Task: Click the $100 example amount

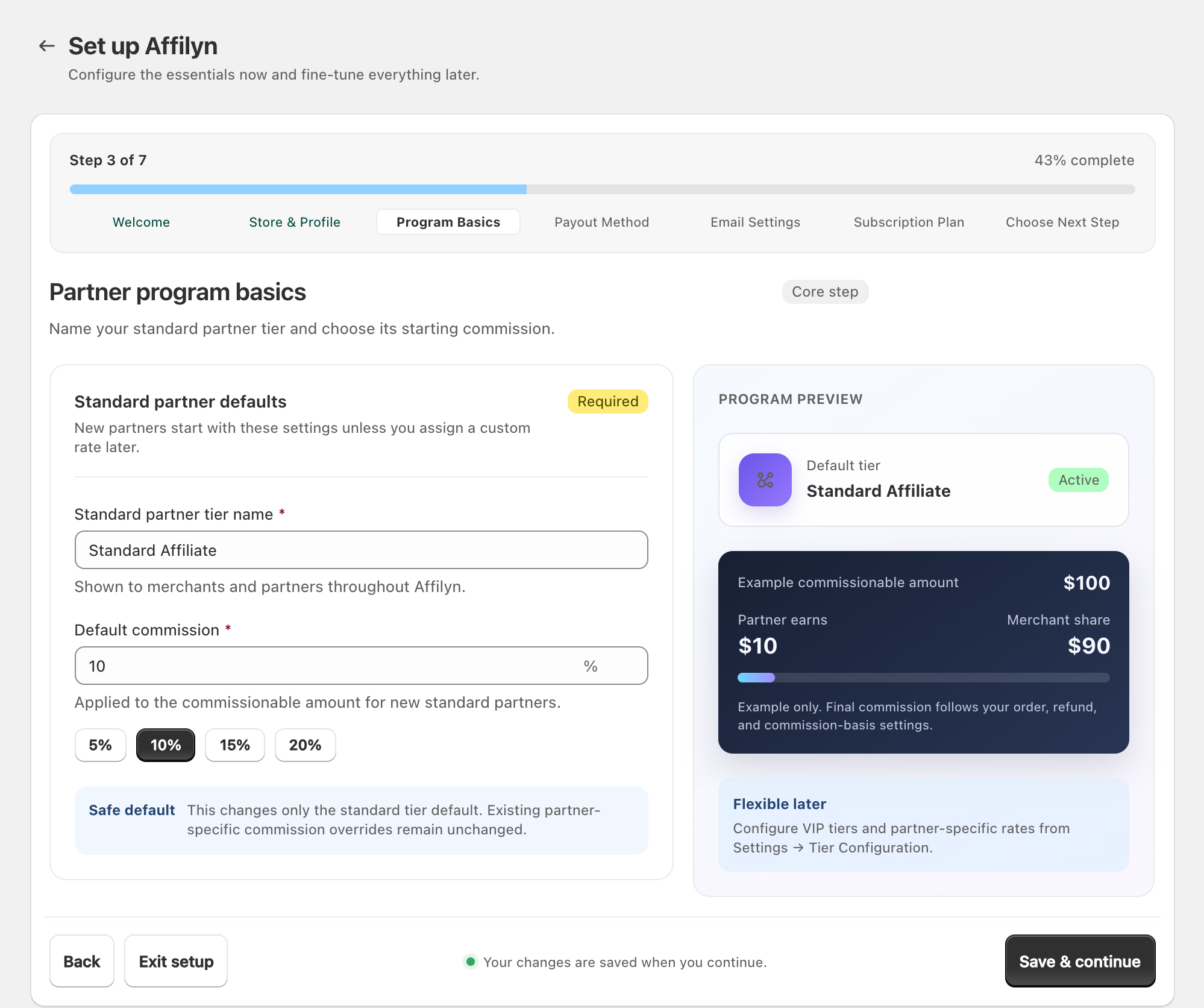Action: coord(1086,582)
